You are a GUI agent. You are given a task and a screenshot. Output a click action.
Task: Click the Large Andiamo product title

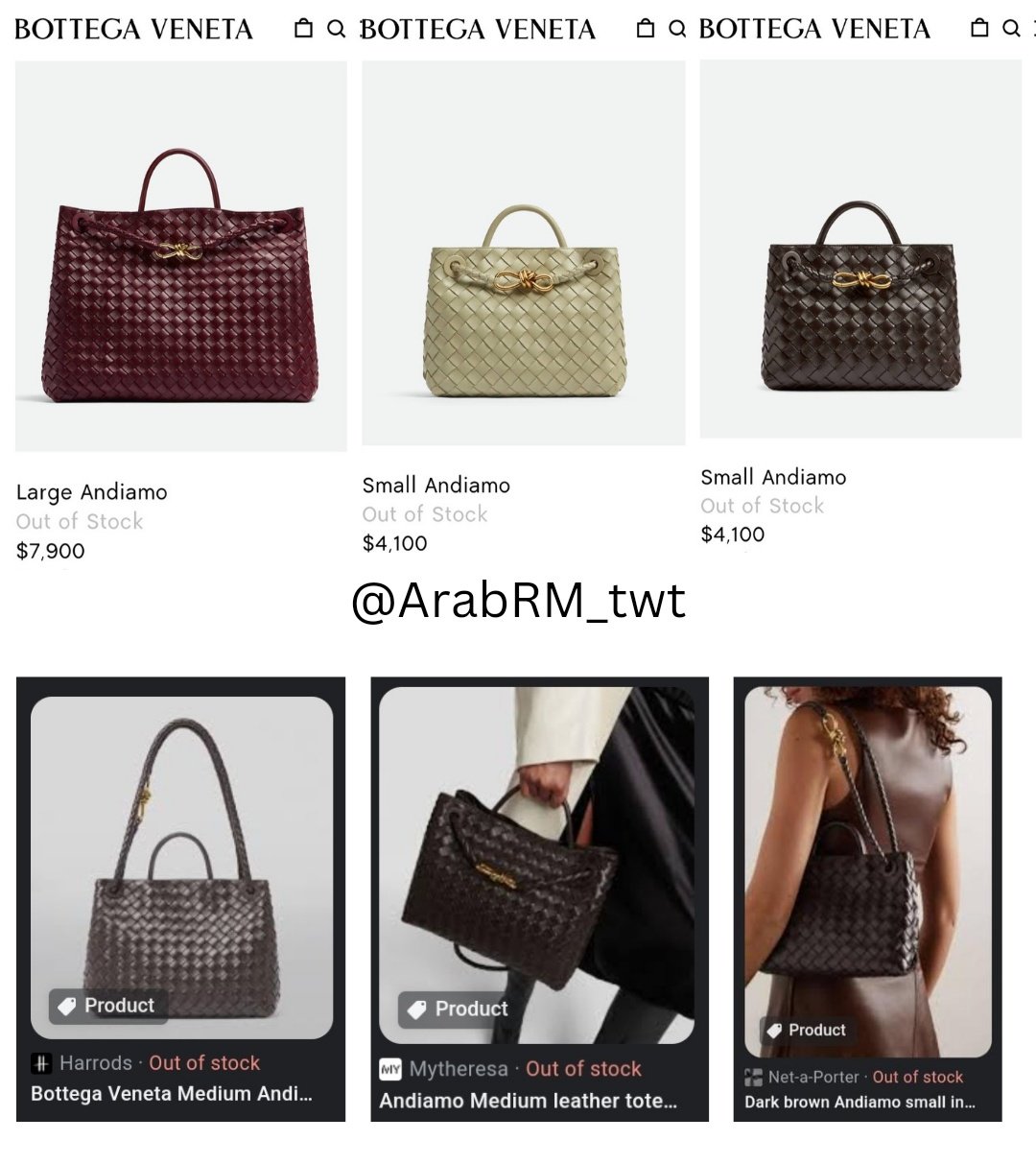pyautogui.click(x=92, y=492)
